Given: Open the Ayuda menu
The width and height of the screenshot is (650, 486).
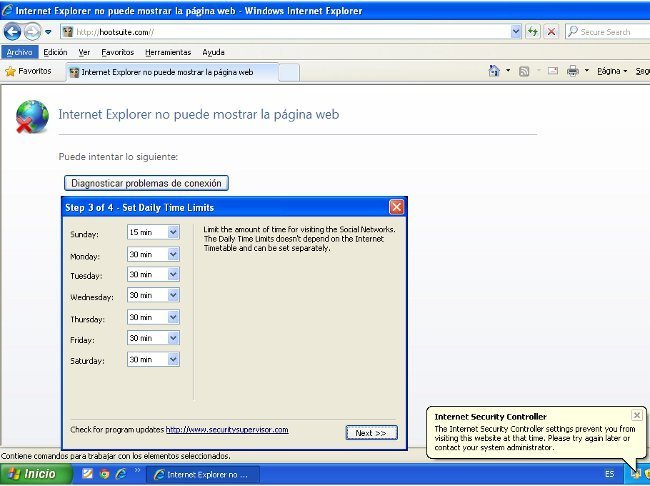Looking at the screenshot, I should [x=213, y=52].
